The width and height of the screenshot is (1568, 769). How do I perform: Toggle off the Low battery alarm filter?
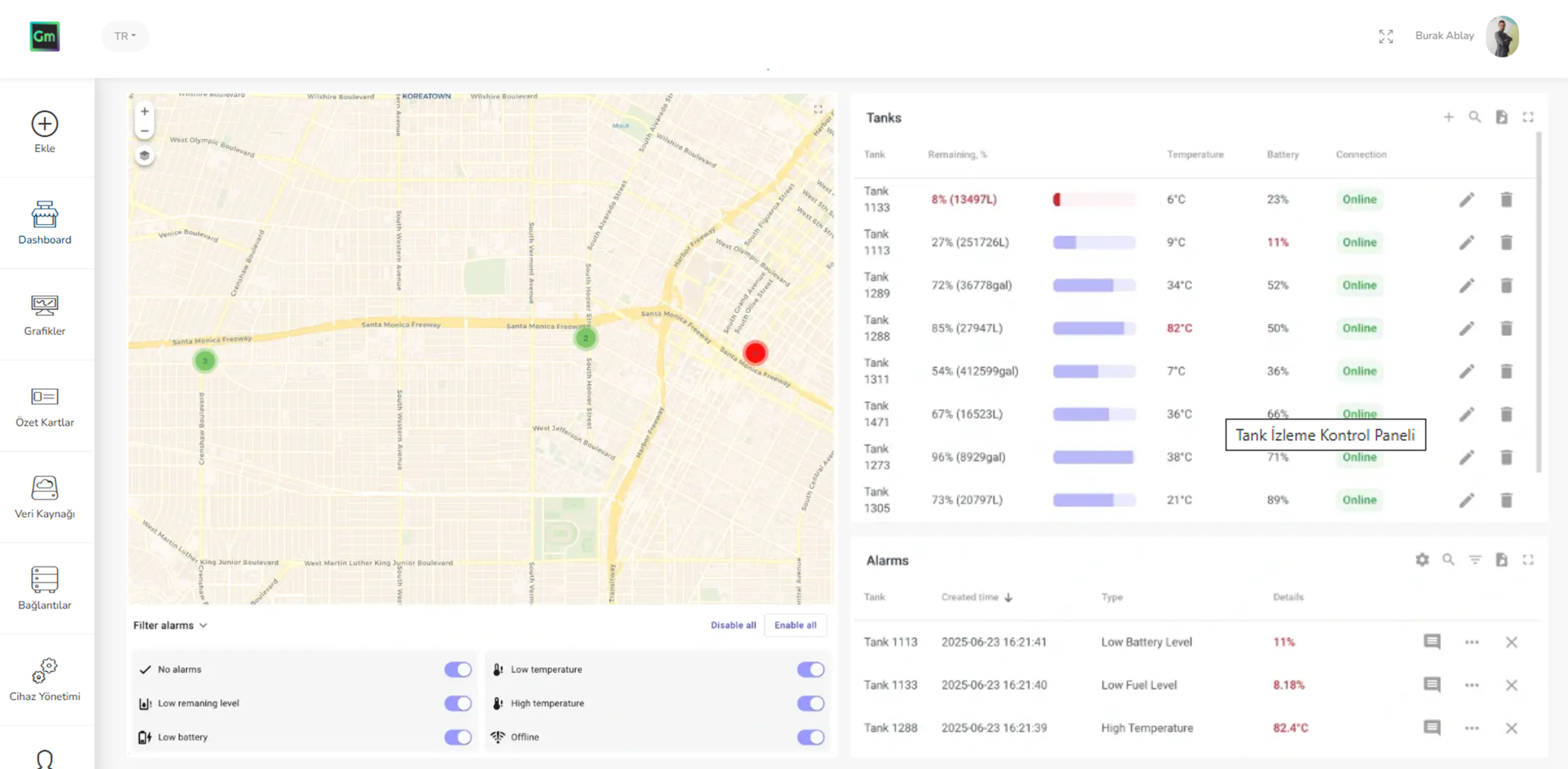tap(458, 737)
